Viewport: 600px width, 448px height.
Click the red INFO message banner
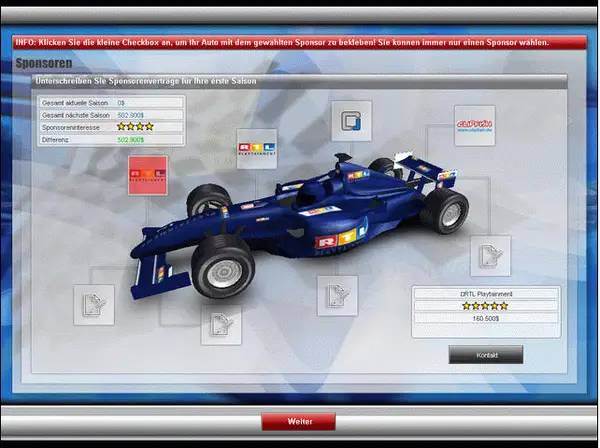(299, 42)
